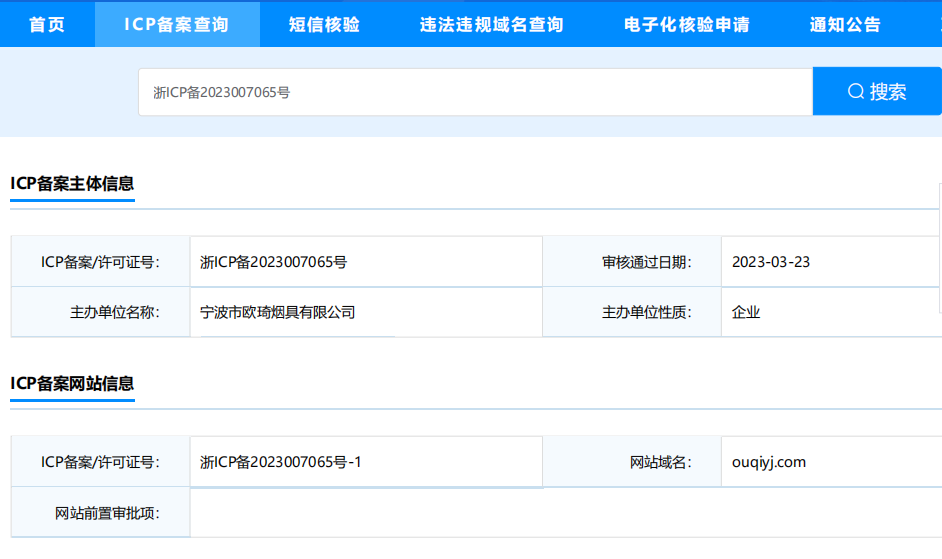Open the 短信核验 tab
The image size is (942, 559).
click(x=324, y=24)
